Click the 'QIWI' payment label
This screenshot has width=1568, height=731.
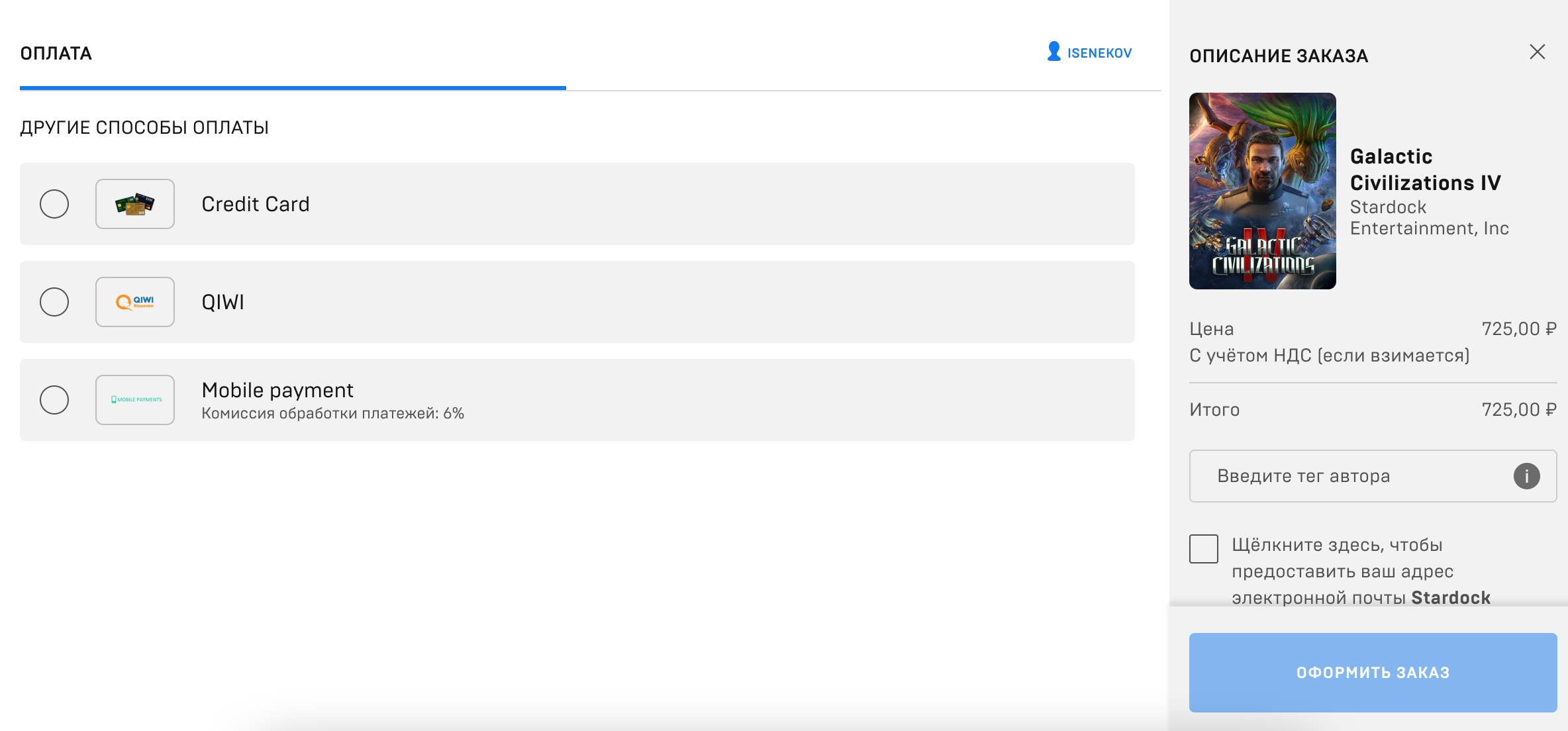coord(223,302)
